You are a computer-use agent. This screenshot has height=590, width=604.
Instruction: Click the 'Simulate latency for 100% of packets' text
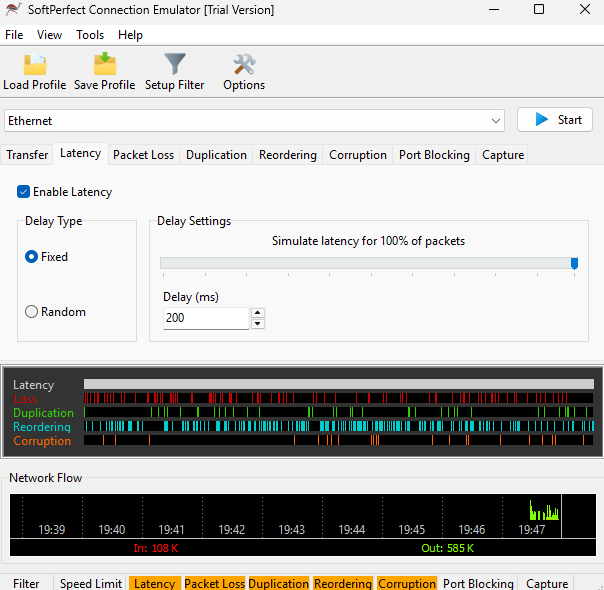point(368,241)
